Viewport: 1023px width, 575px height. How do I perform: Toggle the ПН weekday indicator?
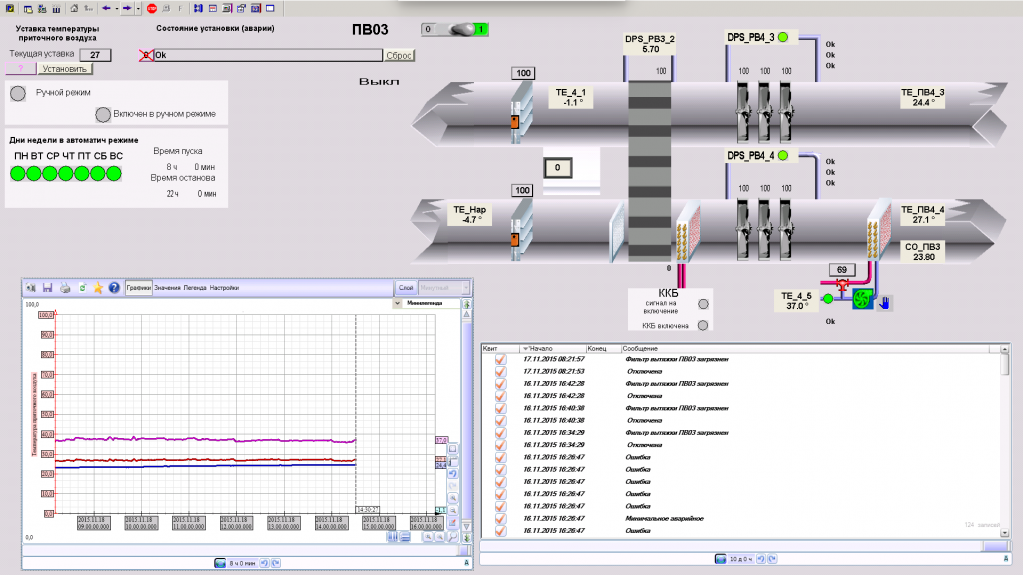pos(18,174)
